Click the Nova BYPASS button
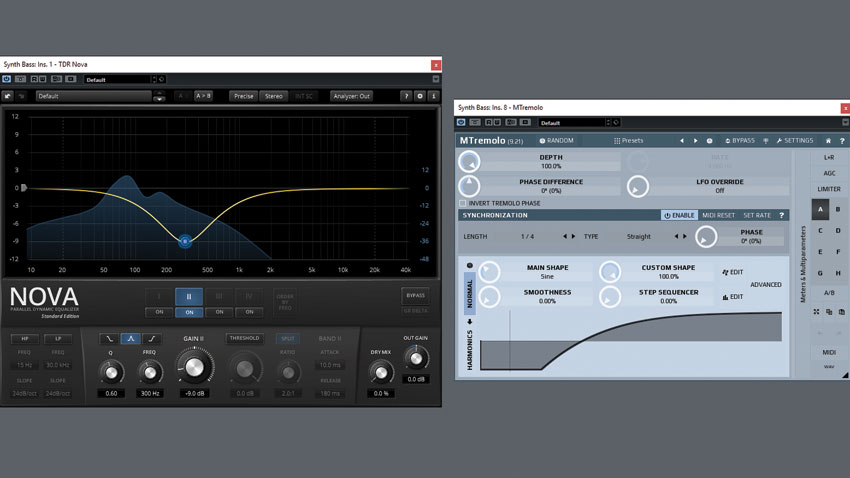 (416, 295)
